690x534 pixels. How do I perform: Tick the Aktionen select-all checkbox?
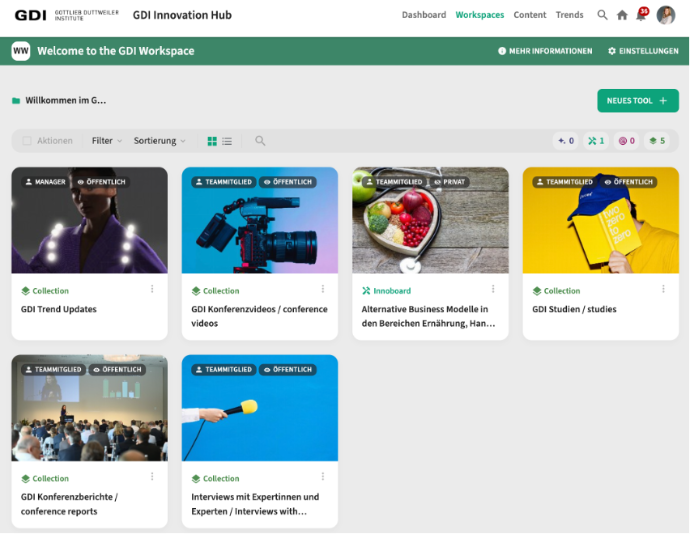27,141
